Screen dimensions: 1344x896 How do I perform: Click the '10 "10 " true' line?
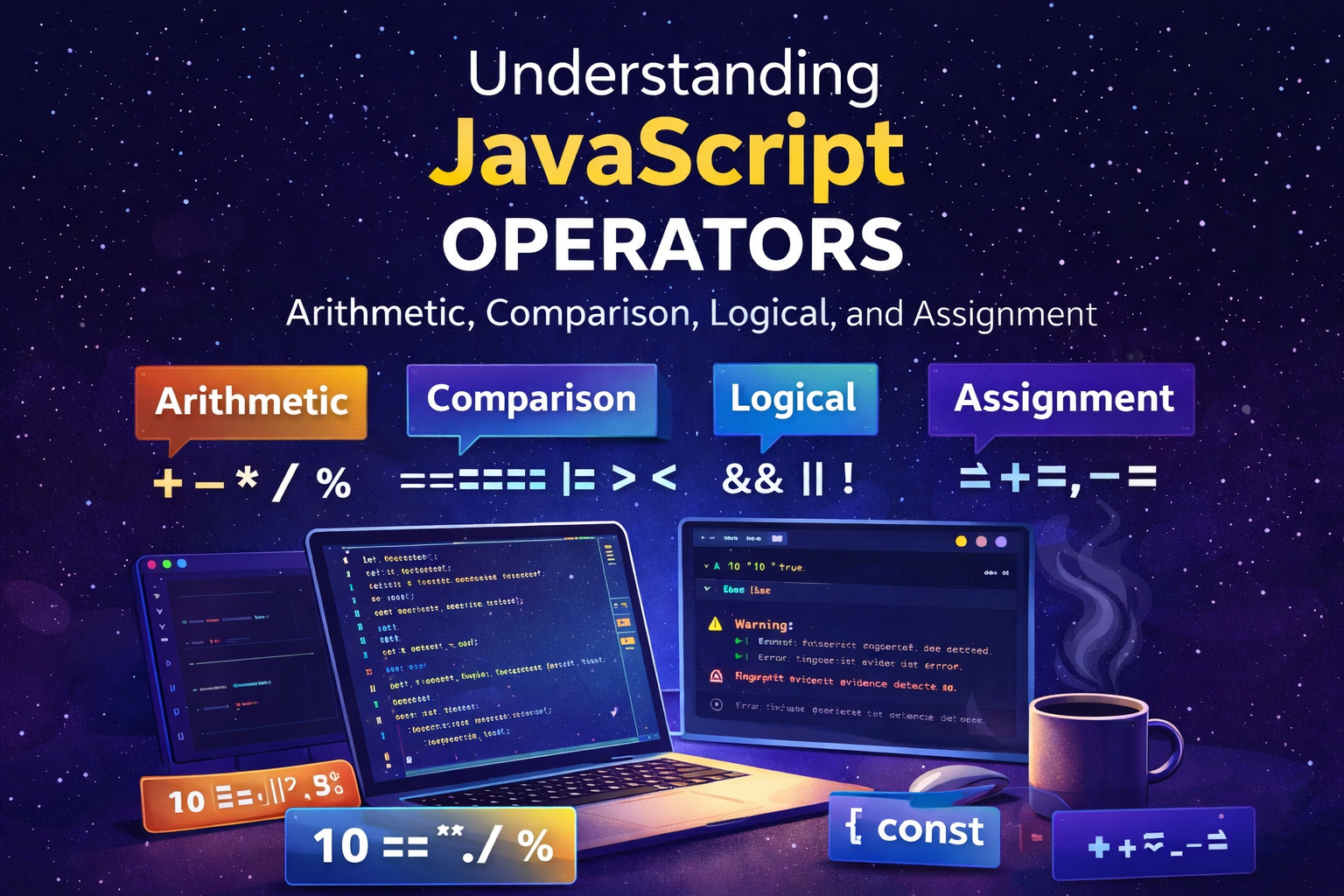tap(766, 566)
